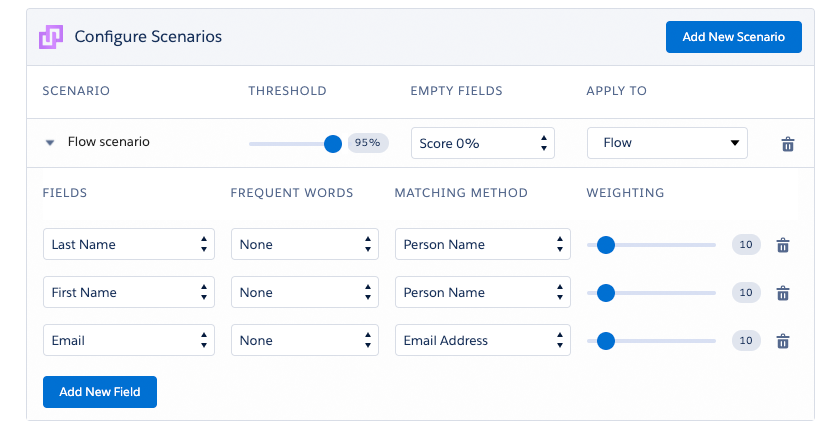840x430 pixels.
Task: Change Frequent Words for the Last Name row
Action: coord(305,244)
